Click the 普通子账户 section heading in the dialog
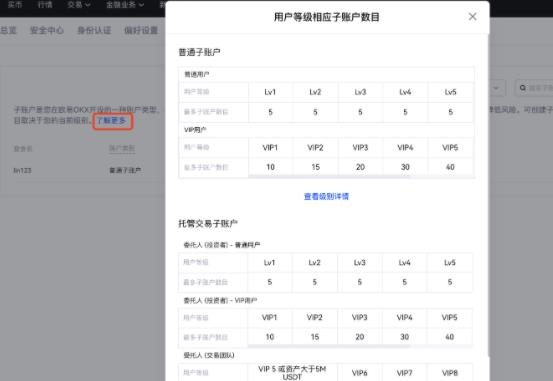553x381 pixels. 199,53
